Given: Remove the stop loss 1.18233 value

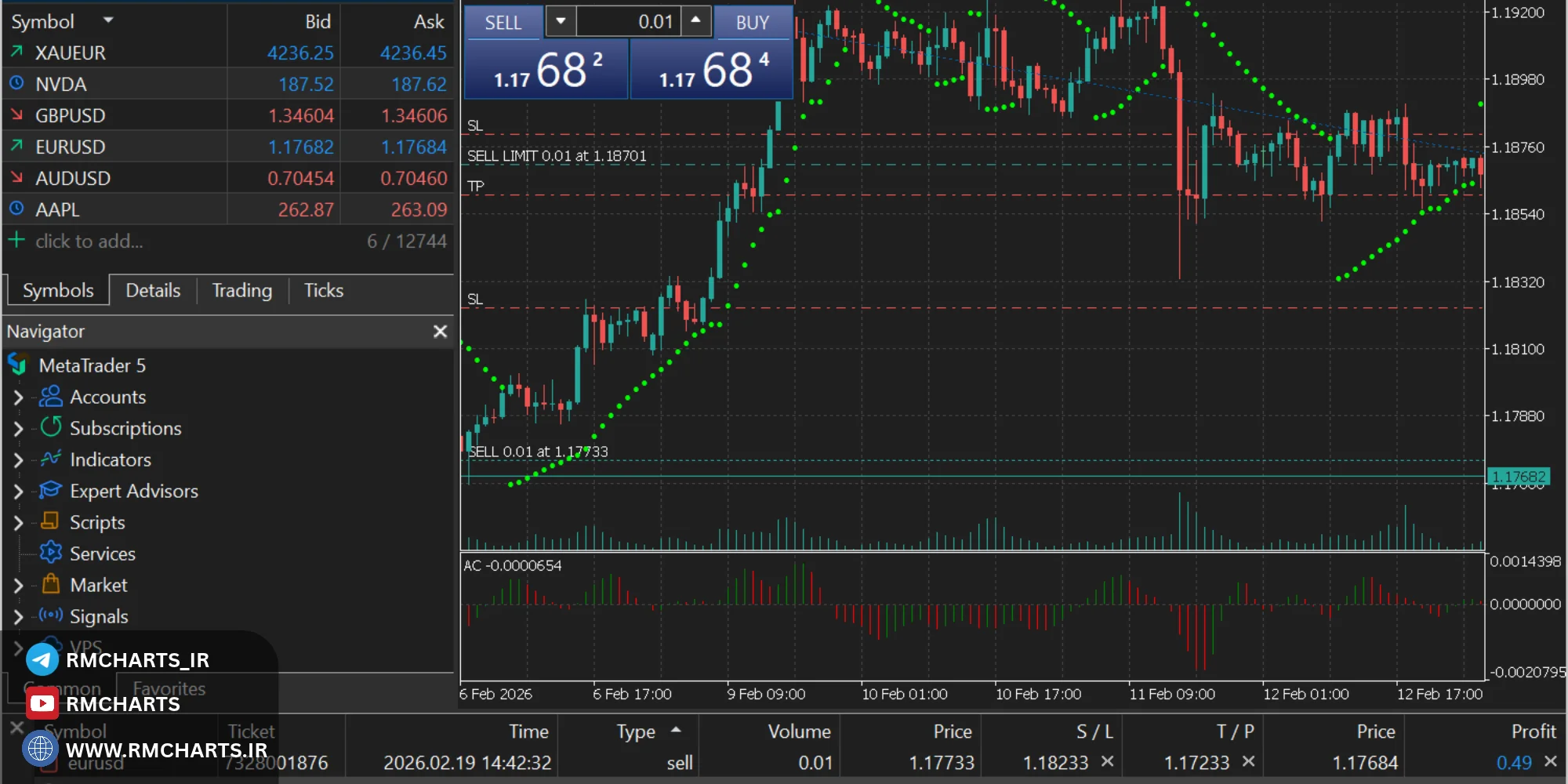Looking at the screenshot, I should point(1108,761).
